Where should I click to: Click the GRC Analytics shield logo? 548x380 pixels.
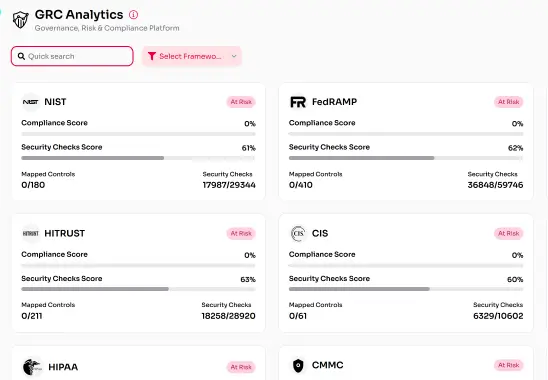pyautogui.click(x=20, y=20)
